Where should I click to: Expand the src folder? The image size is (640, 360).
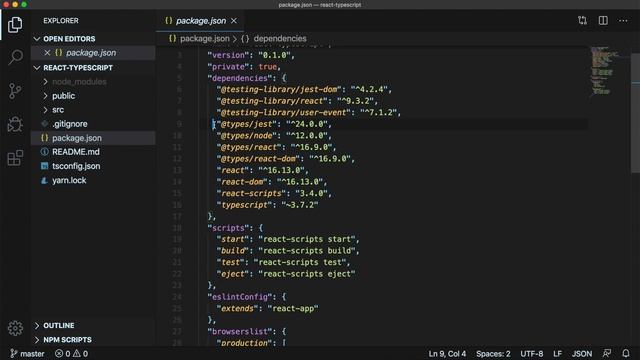point(45,110)
